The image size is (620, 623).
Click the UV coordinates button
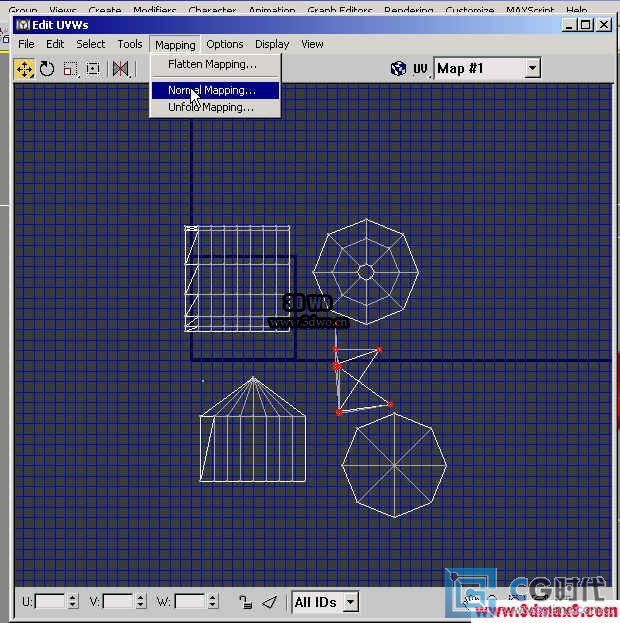(420, 69)
